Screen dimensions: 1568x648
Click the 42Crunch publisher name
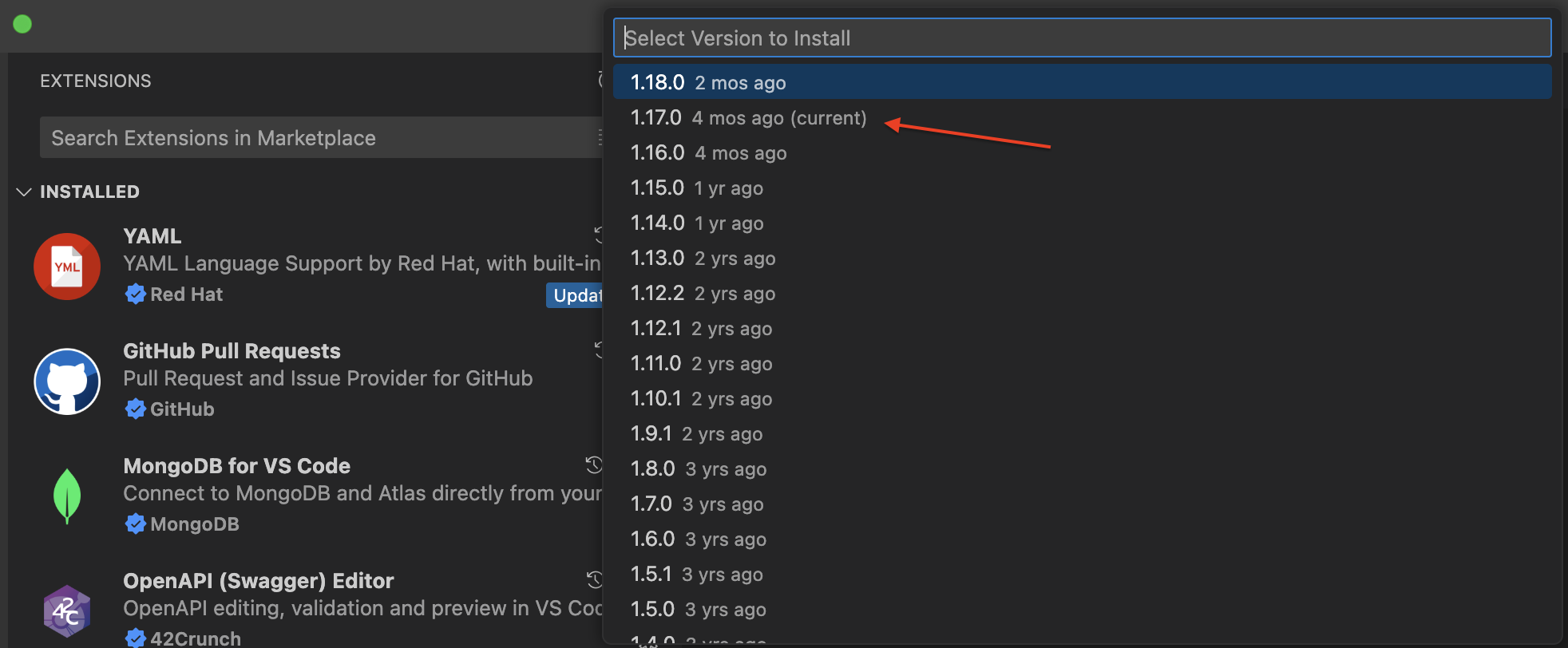coord(196,638)
